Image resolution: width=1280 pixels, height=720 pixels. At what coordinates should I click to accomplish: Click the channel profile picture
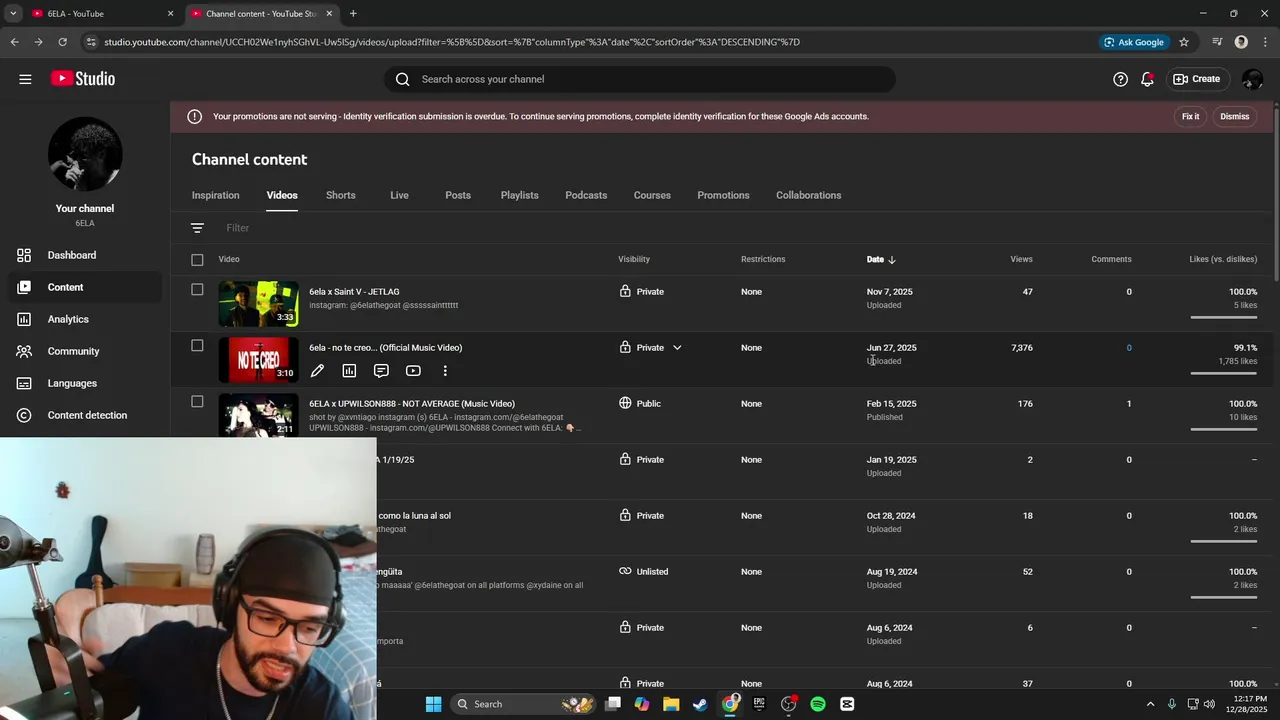(x=85, y=154)
